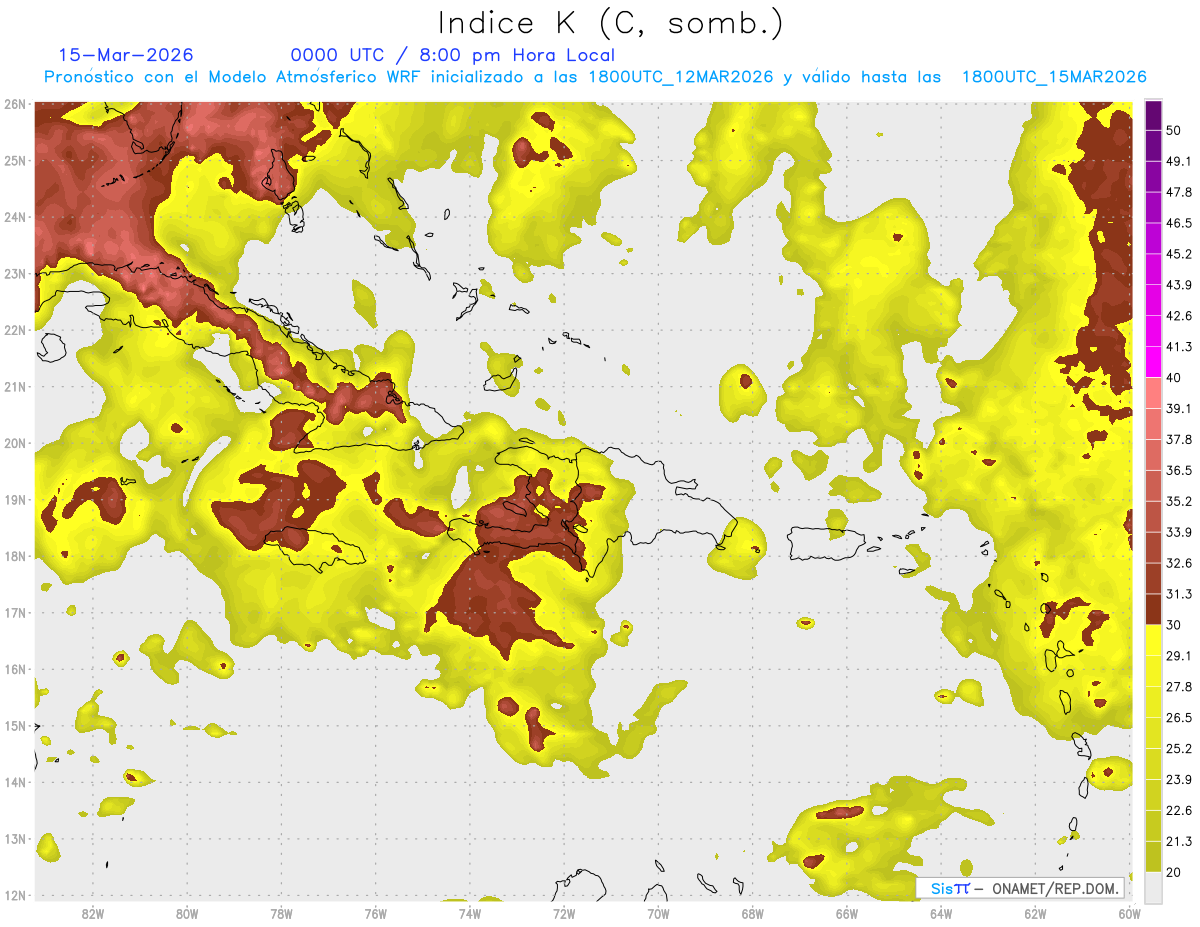Click the scale label "32.6"
Image resolution: width=1200 pixels, height=927 pixels.
[x=1178, y=563]
